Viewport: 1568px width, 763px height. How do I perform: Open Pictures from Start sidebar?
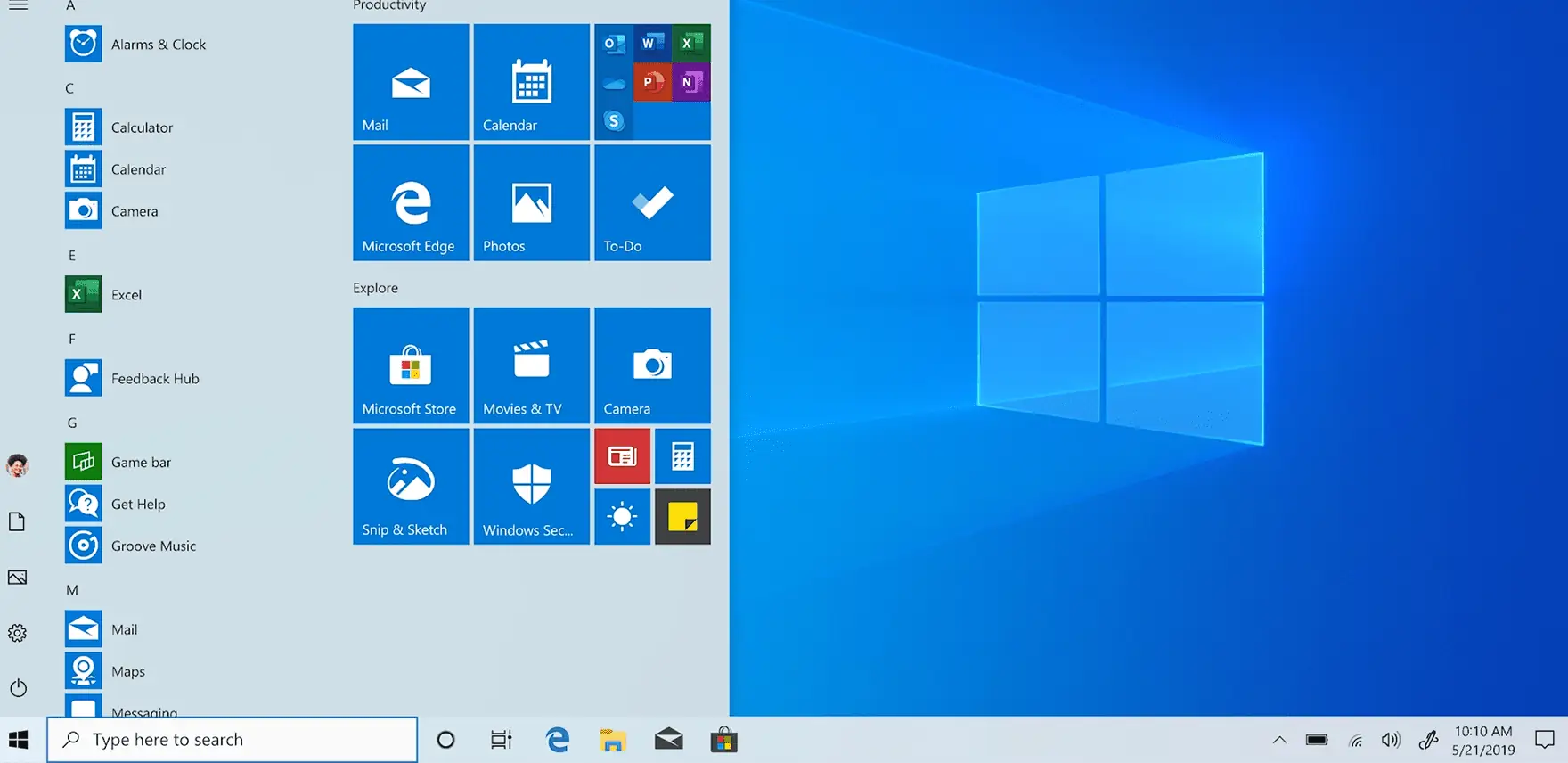click(x=18, y=578)
